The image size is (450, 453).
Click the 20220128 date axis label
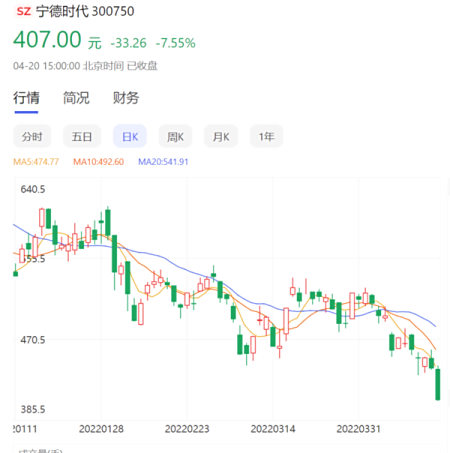pyautogui.click(x=101, y=429)
